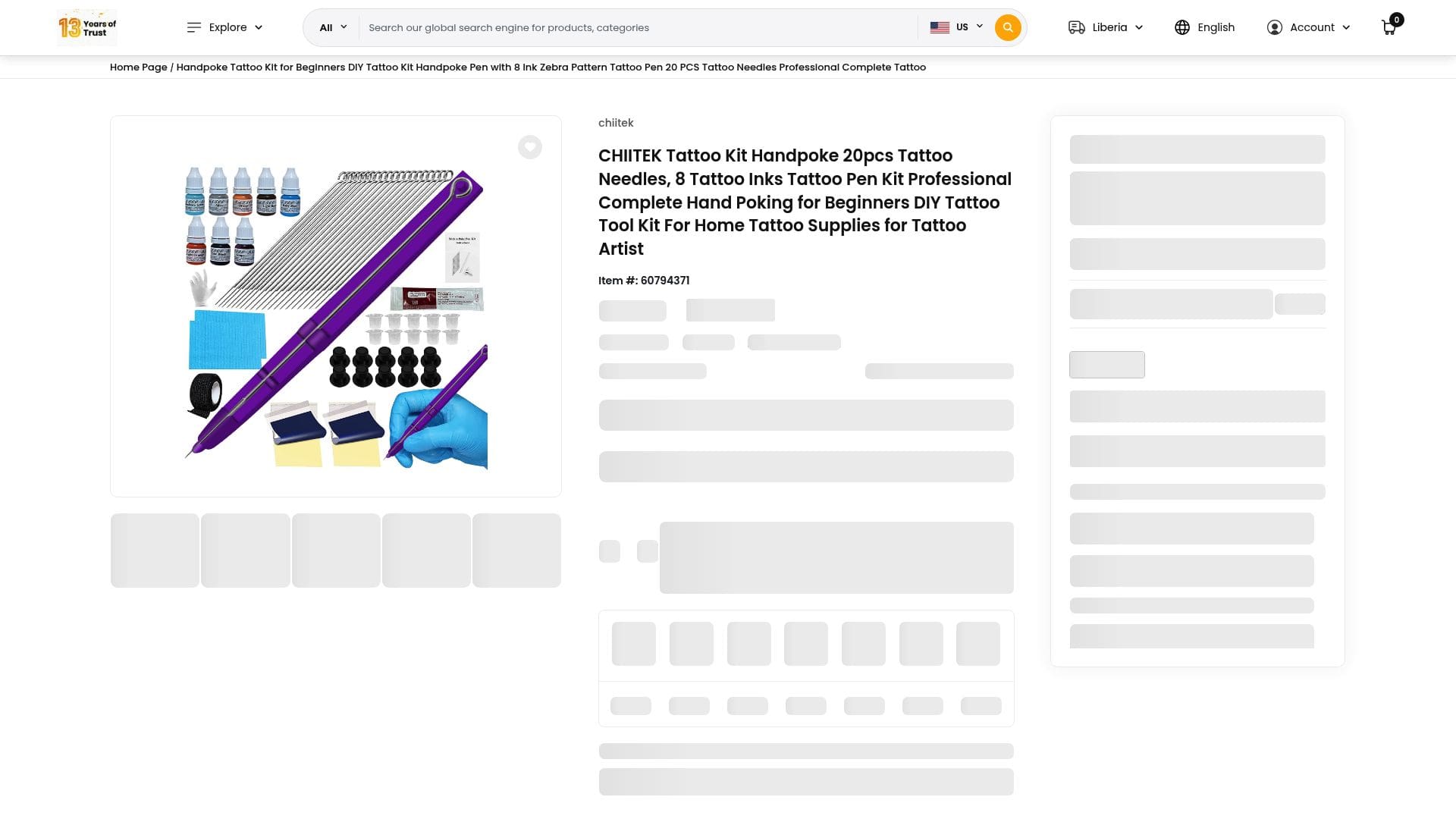Click the heart wishlist icon on product image

(529, 147)
